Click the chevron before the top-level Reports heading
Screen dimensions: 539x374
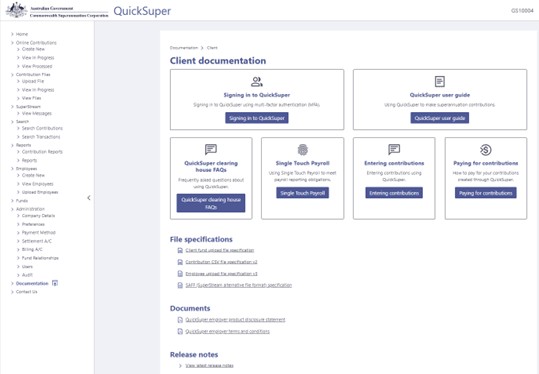[x=12, y=145]
